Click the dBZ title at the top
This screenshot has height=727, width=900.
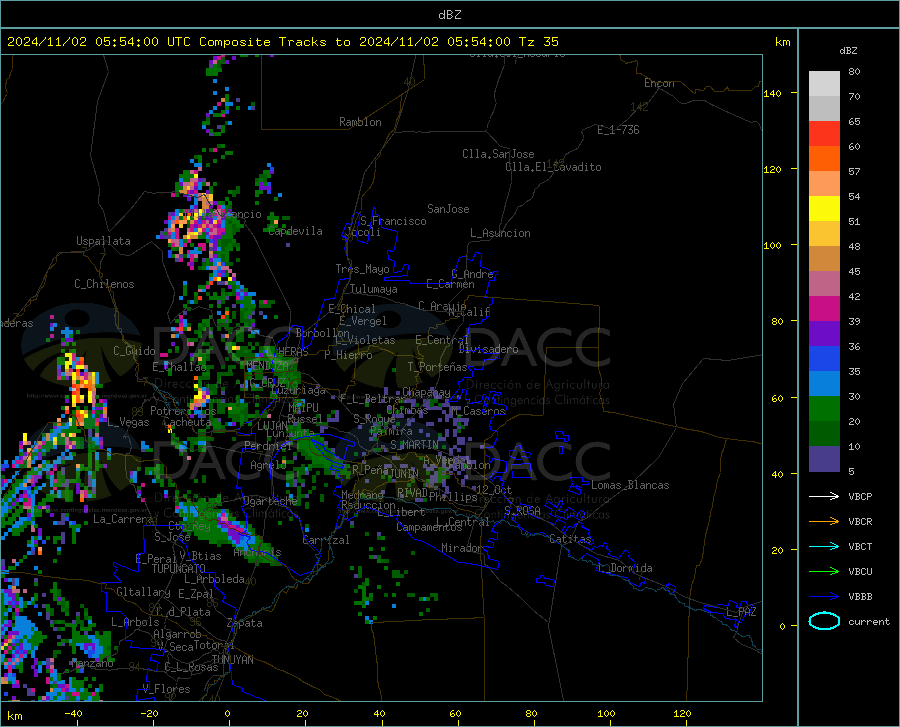tap(449, 15)
